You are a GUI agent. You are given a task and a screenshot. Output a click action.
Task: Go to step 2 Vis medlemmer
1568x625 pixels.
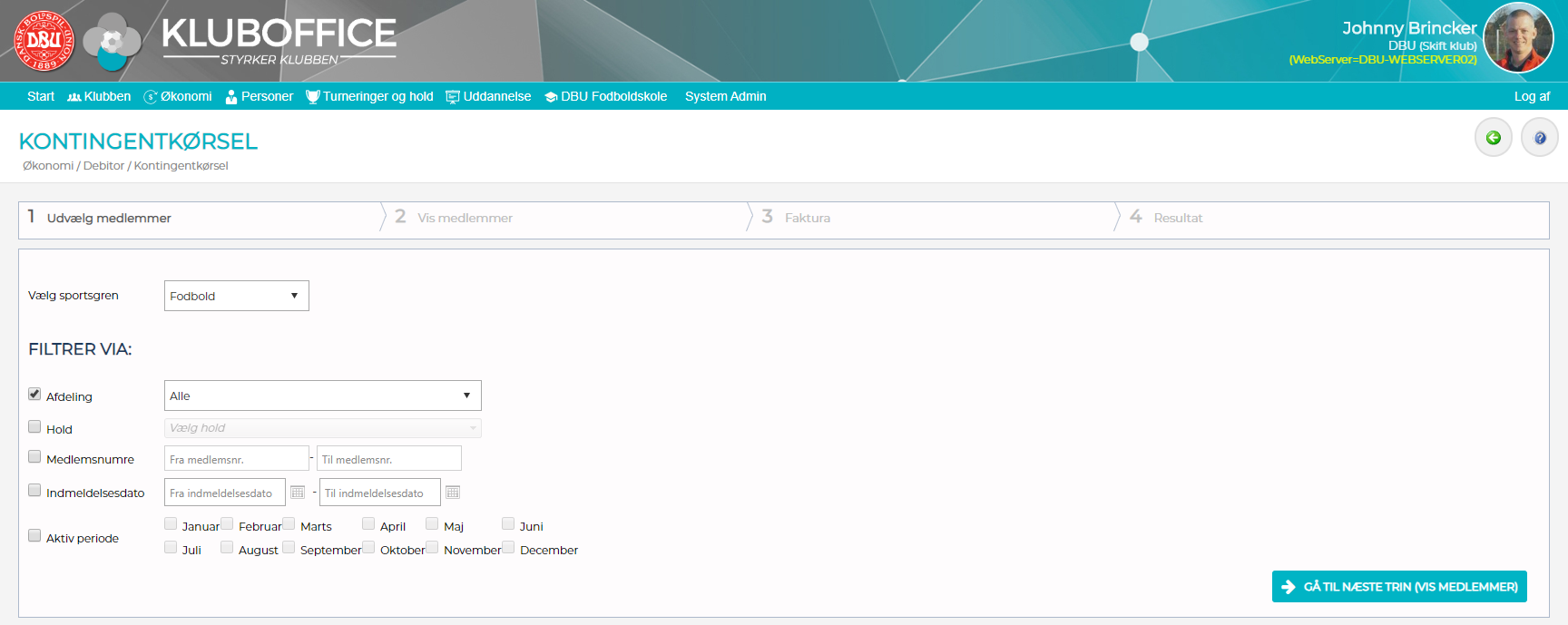click(465, 218)
